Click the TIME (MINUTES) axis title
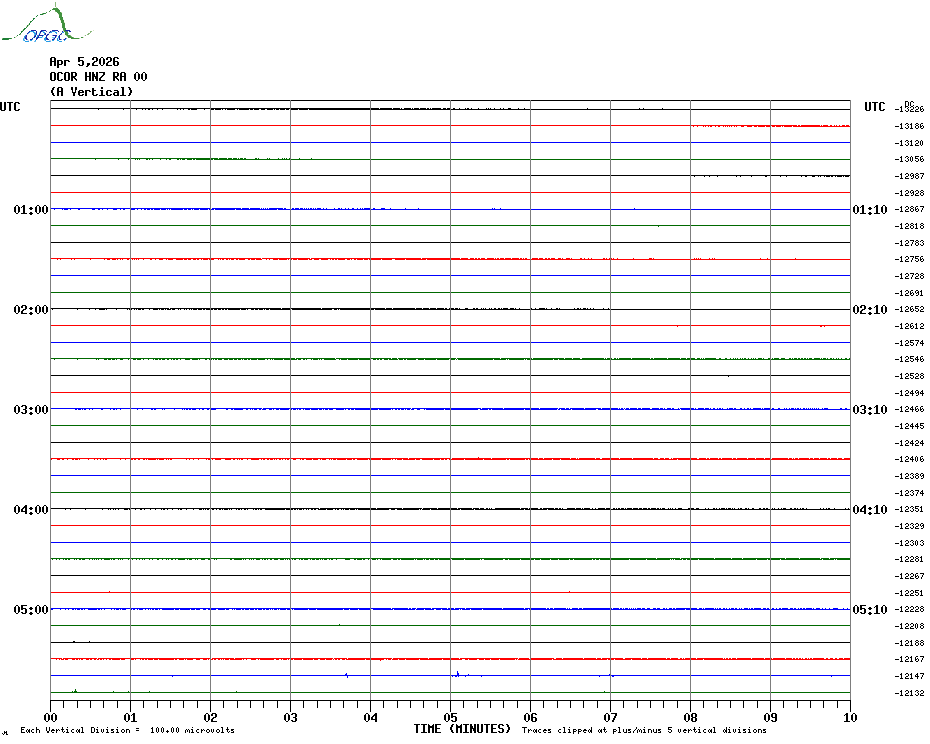The height and width of the screenshot is (744, 930). [x=462, y=729]
